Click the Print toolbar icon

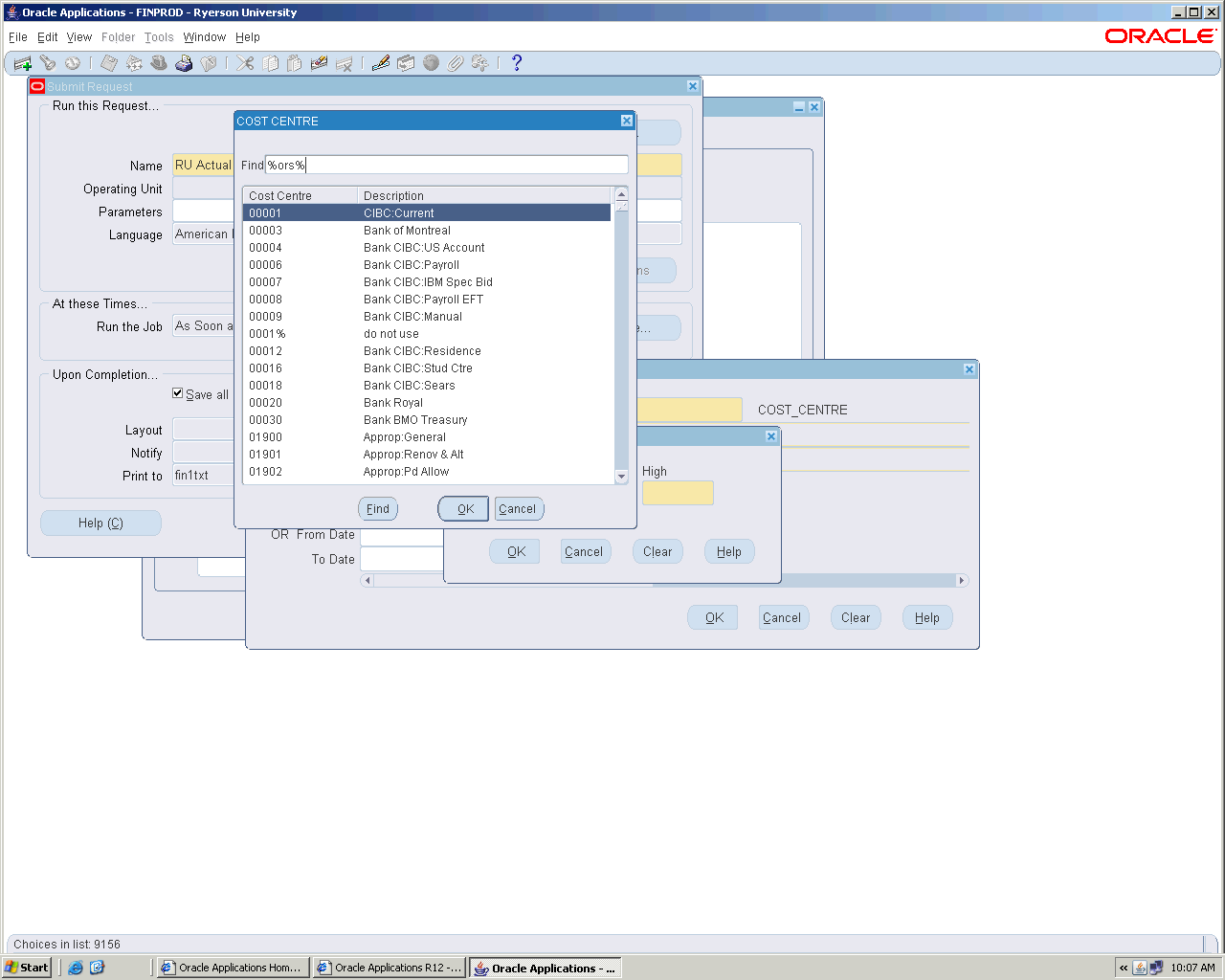[184, 63]
